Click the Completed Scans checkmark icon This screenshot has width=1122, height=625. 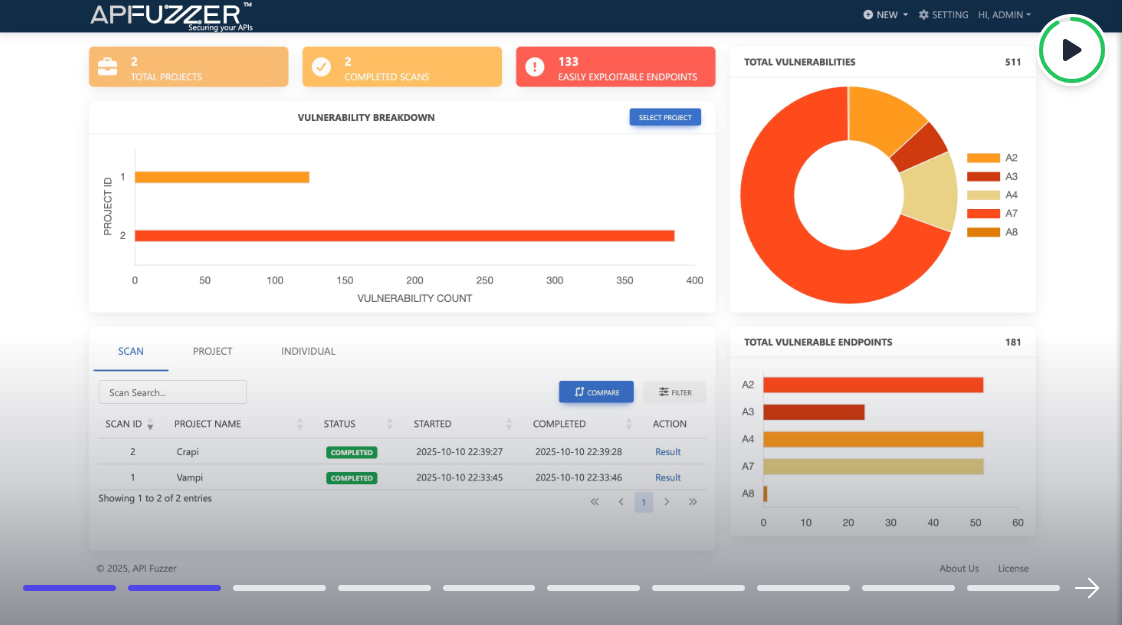click(x=321, y=67)
